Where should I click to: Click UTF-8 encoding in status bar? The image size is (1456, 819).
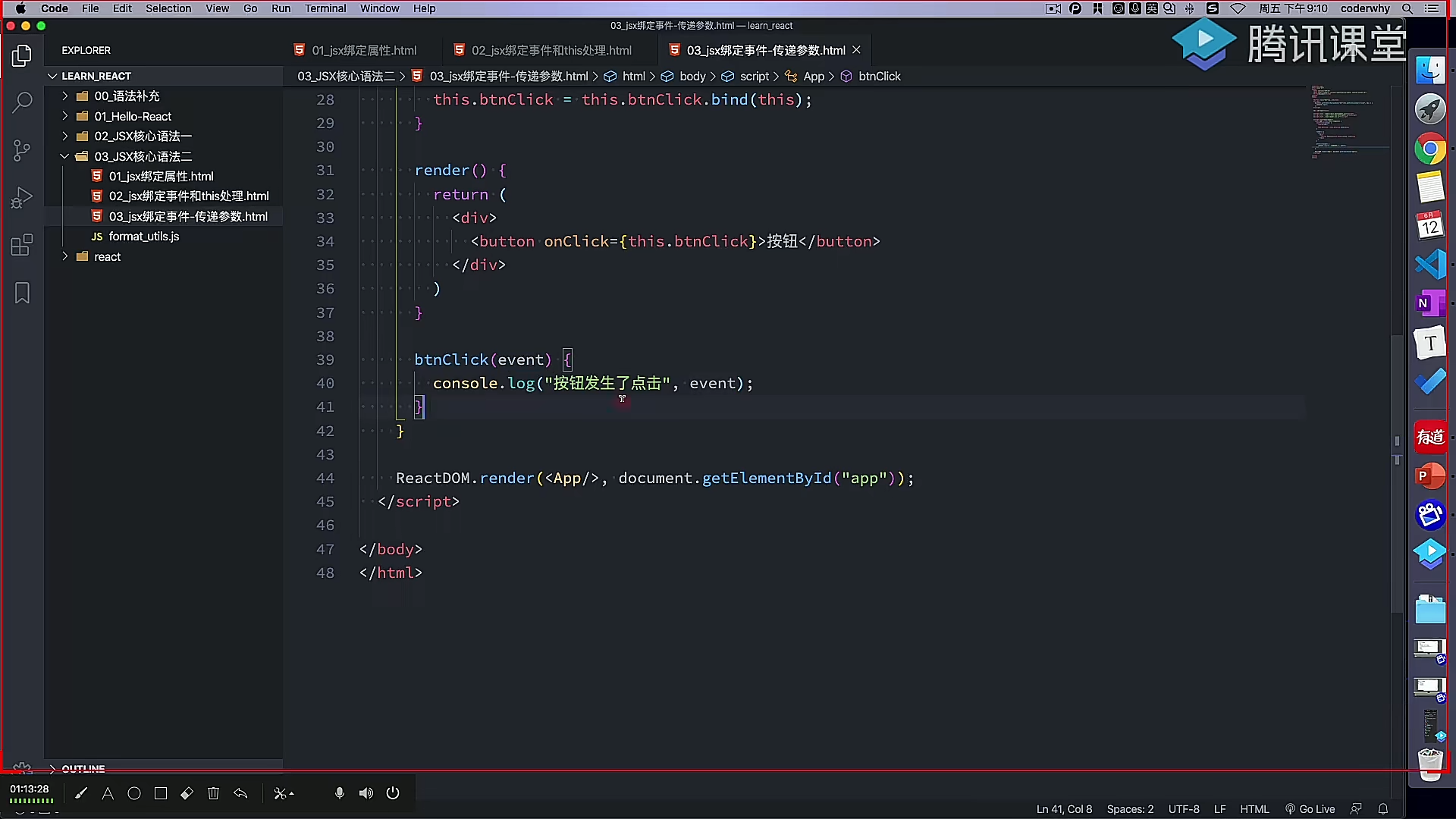(x=1184, y=809)
